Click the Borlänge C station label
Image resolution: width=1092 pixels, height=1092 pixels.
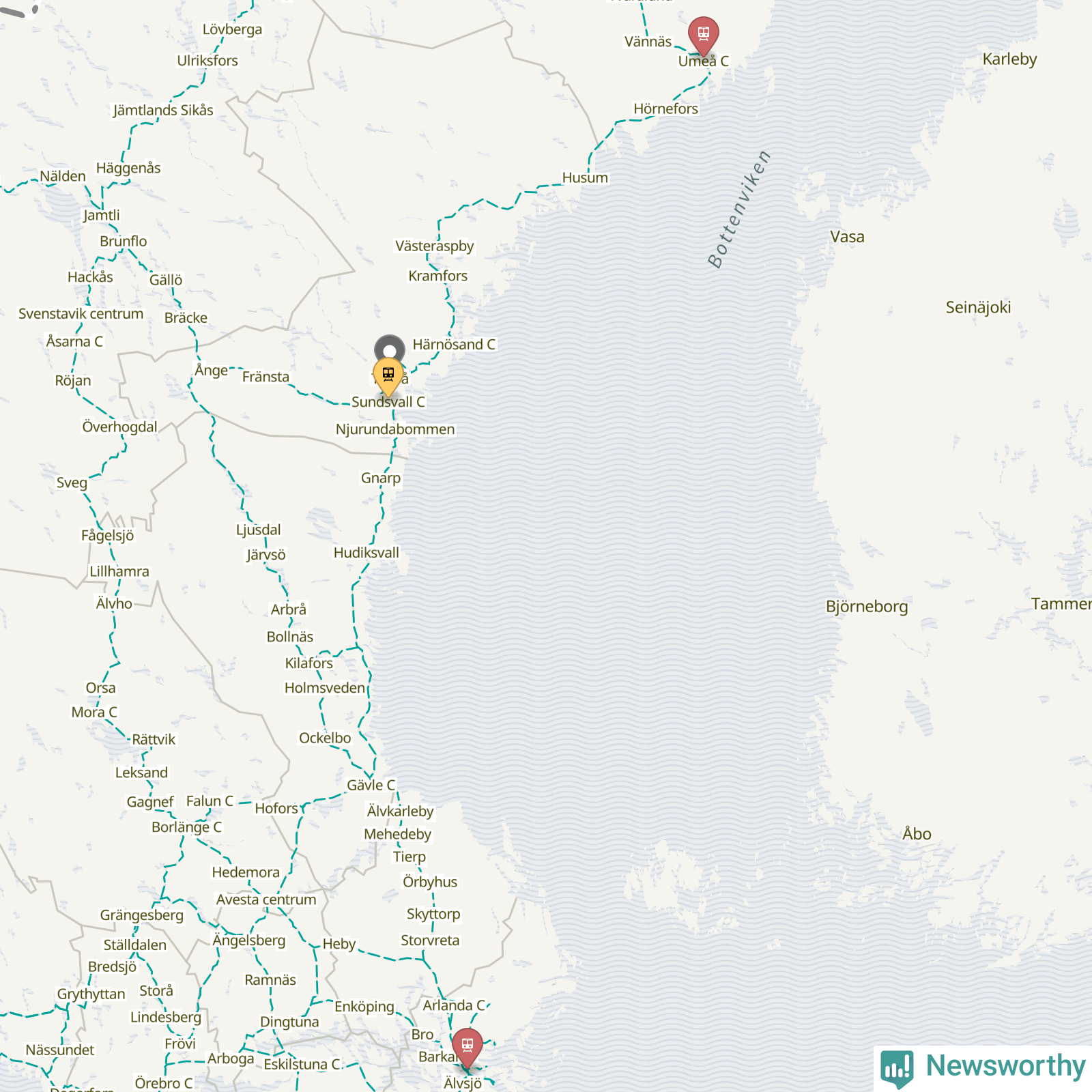186,827
